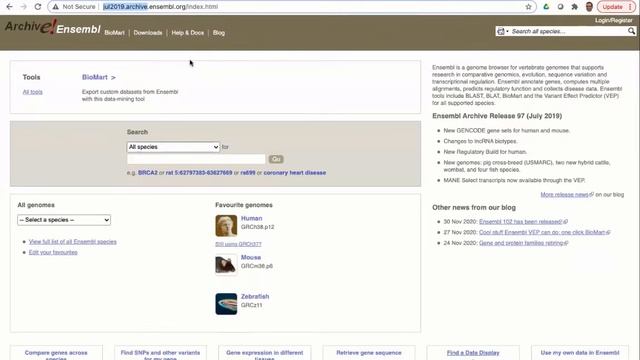The width and height of the screenshot is (640, 360).
Task: Open the Extensions puzzle icon
Action: [x=574, y=7]
